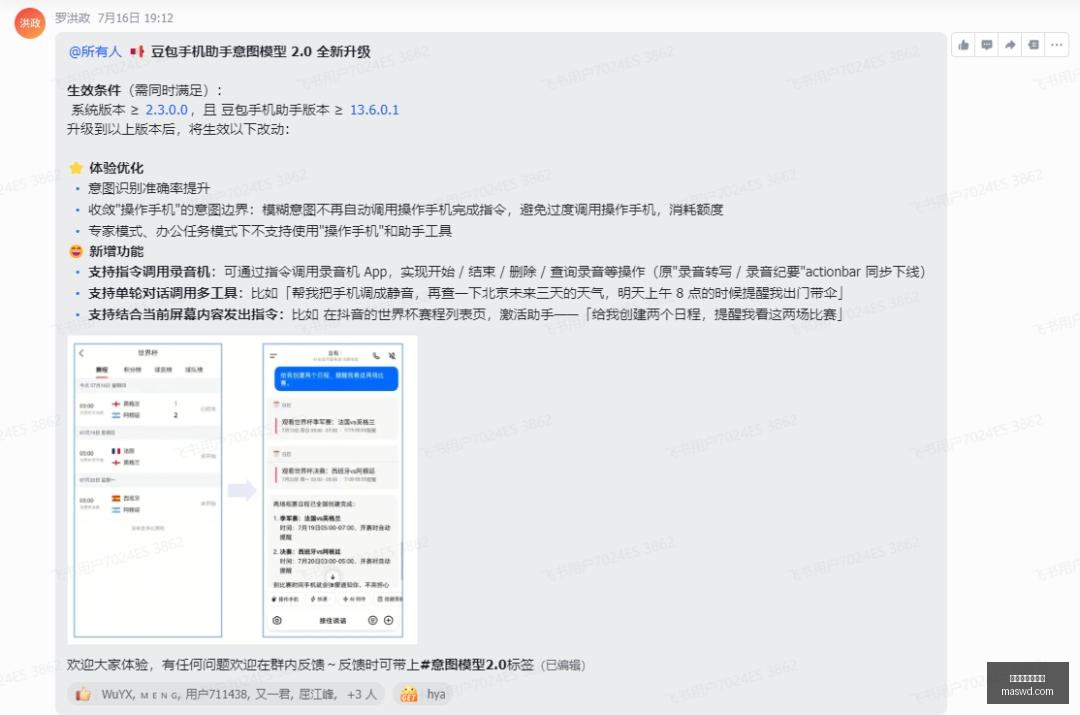This screenshot has width=1080, height=715.
Task: Click sender name 罗洪政
Action: pyautogui.click(x=72, y=18)
